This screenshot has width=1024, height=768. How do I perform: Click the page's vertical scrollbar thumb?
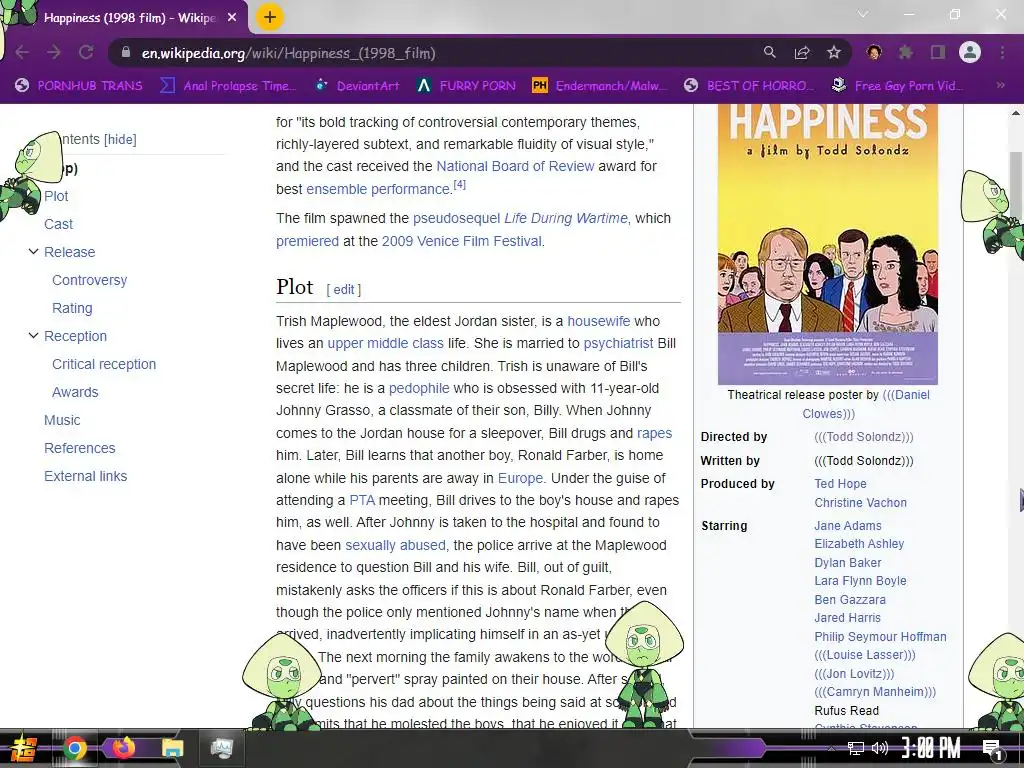(x=1016, y=186)
